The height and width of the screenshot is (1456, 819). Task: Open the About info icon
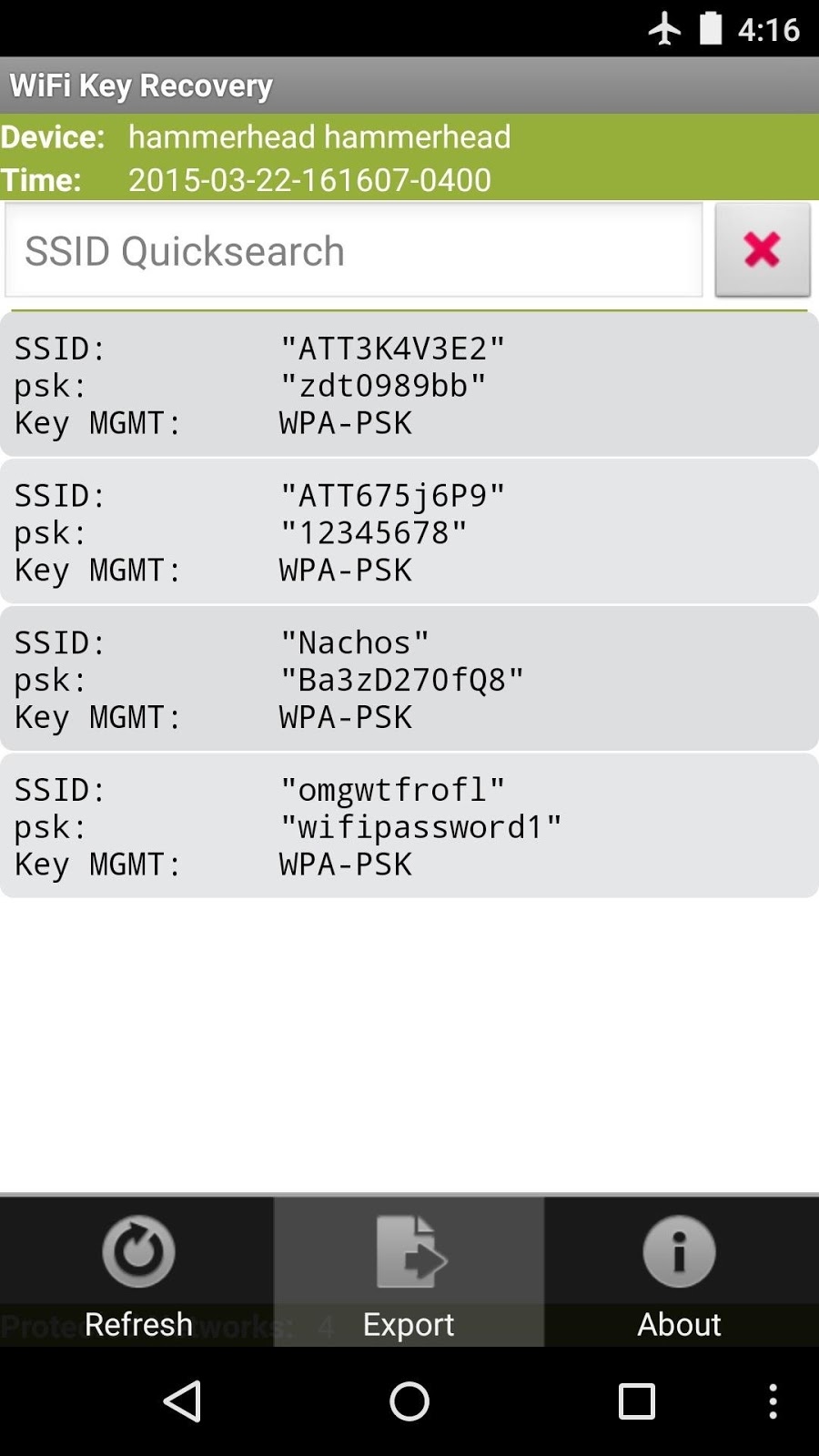pyautogui.click(x=679, y=1251)
